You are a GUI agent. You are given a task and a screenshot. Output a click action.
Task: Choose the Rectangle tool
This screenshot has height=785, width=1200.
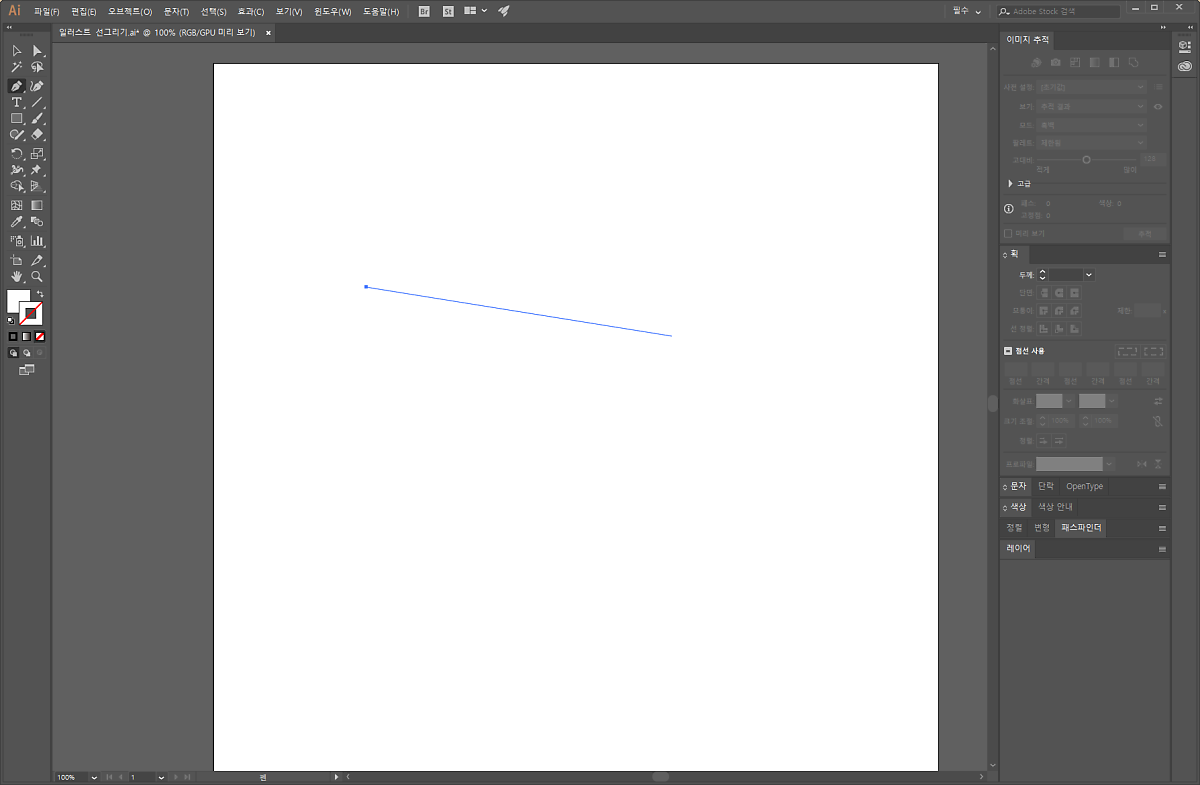(x=17, y=118)
